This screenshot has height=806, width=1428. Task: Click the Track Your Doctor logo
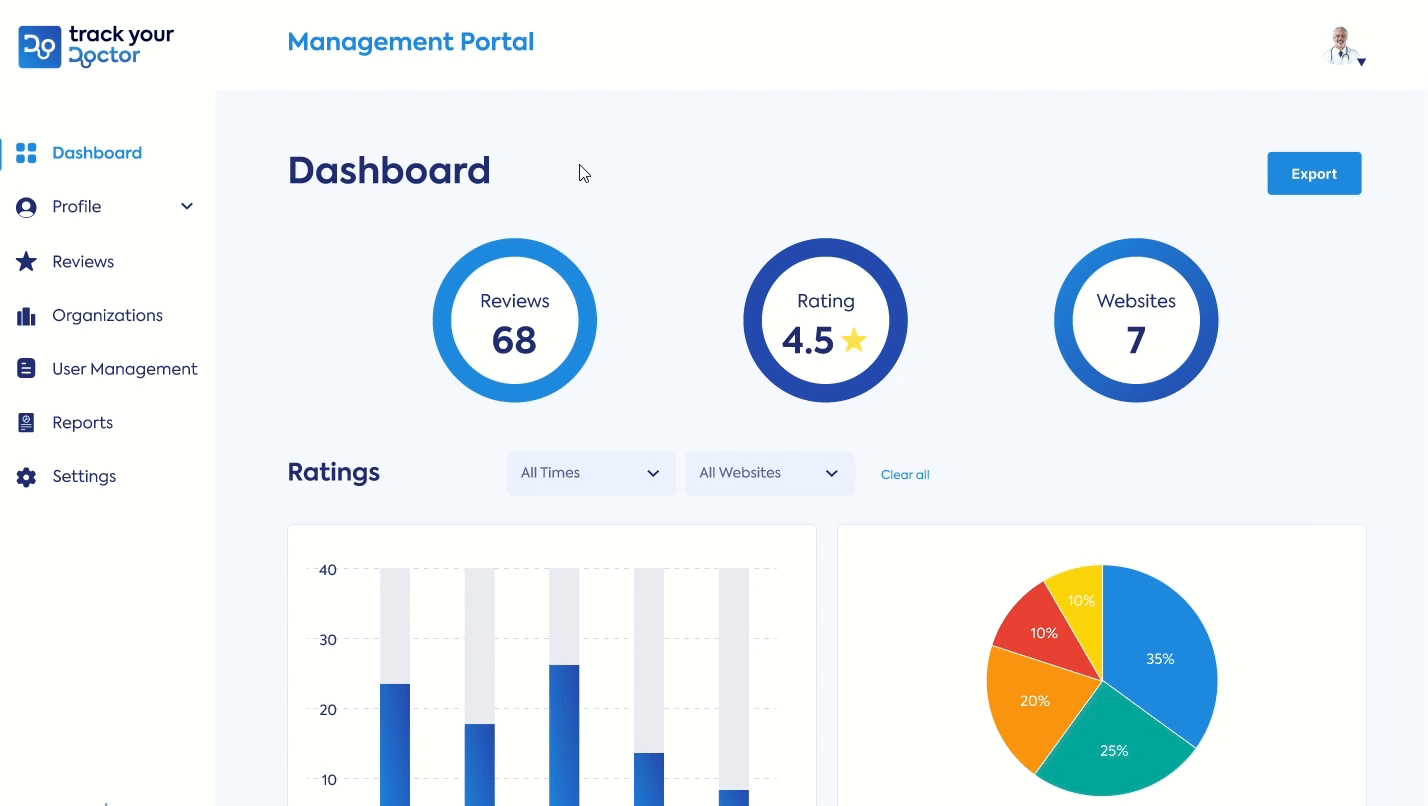(x=96, y=47)
